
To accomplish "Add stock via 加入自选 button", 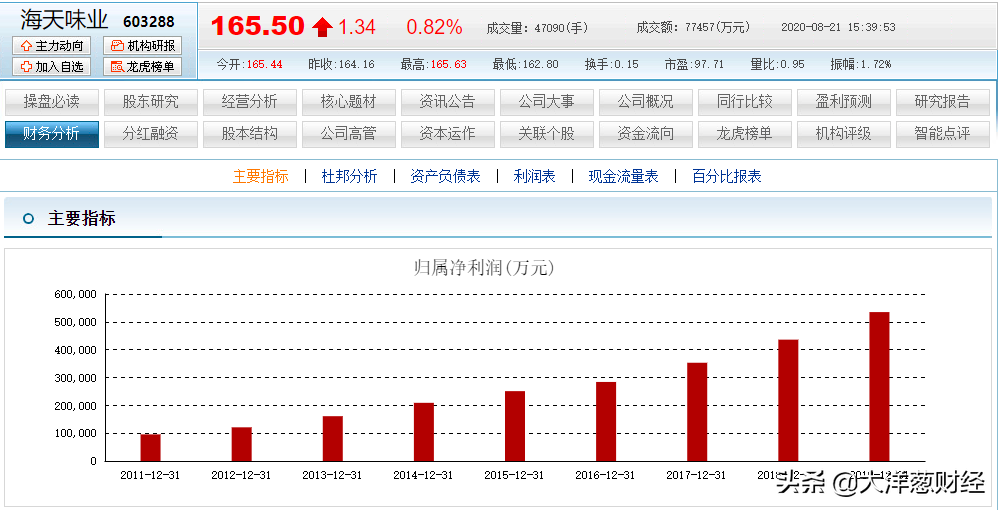I will (52, 66).
